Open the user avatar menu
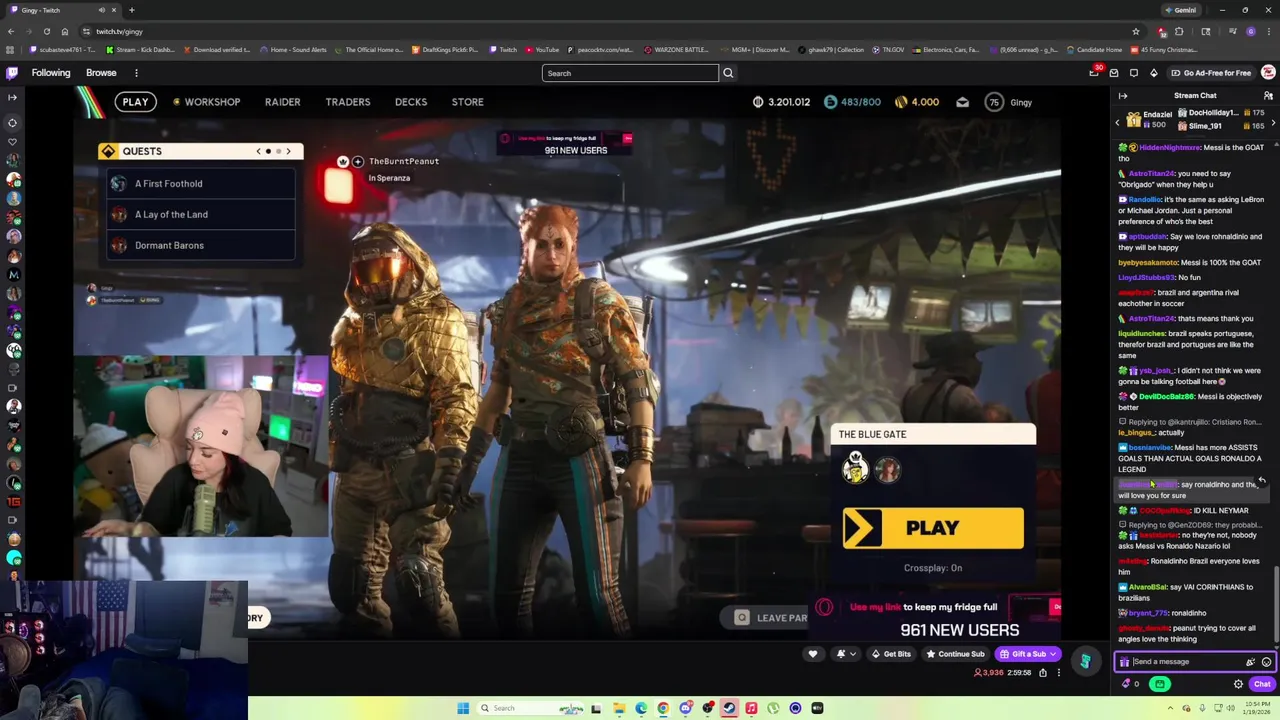The height and width of the screenshot is (720, 1280). pyautogui.click(x=1268, y=73)
